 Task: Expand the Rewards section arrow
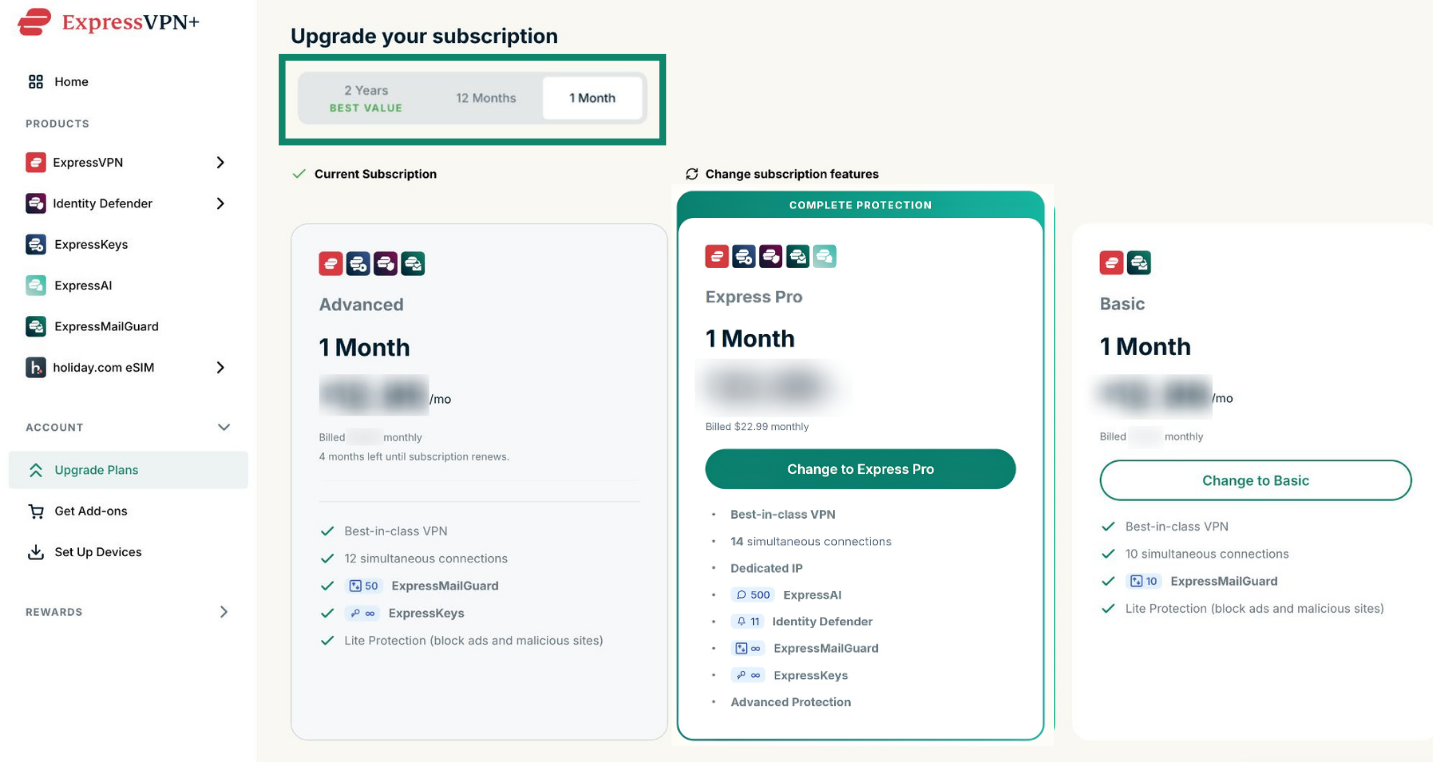(x=224, y=612)
